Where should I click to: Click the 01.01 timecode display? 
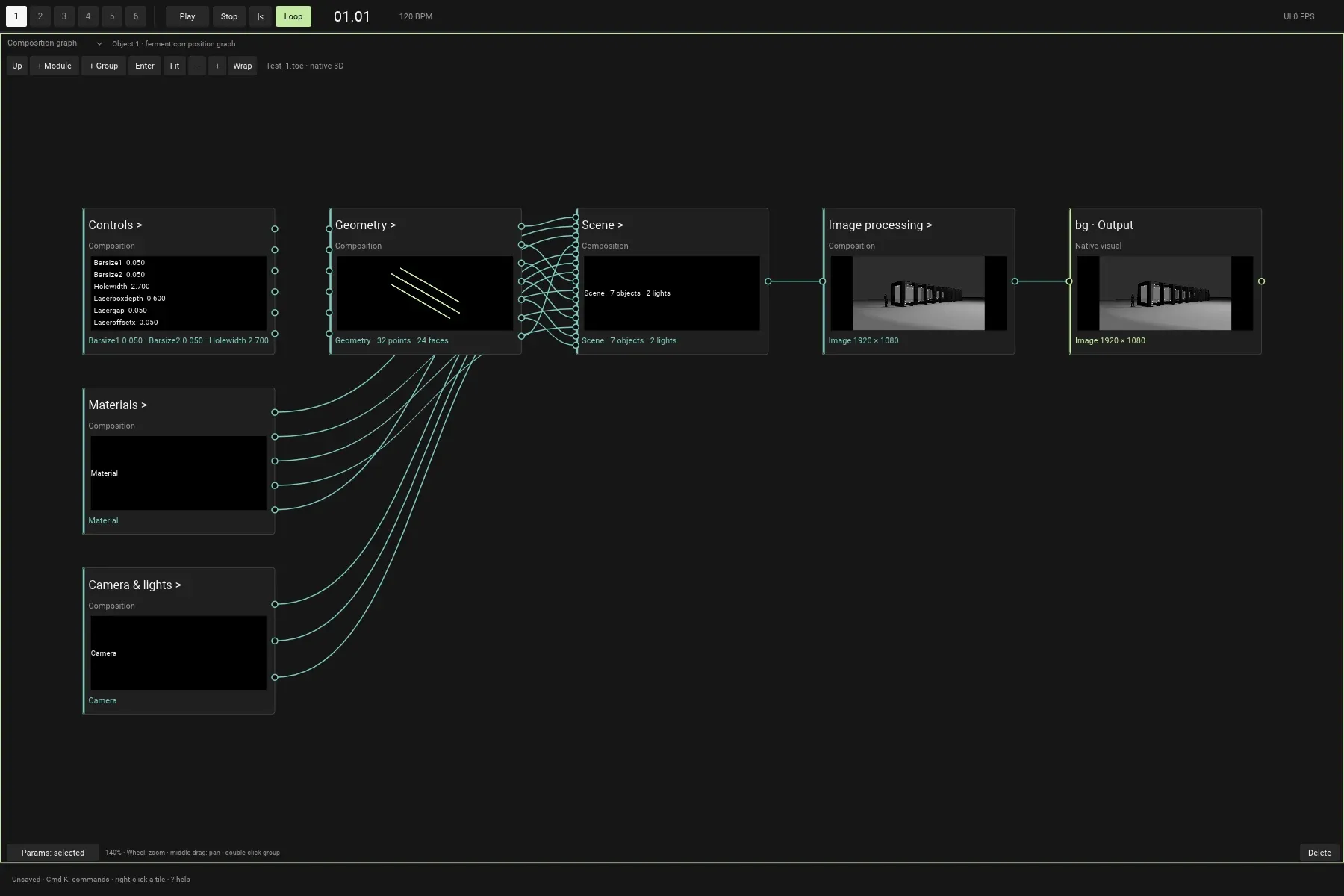click(x=352, y=16)
